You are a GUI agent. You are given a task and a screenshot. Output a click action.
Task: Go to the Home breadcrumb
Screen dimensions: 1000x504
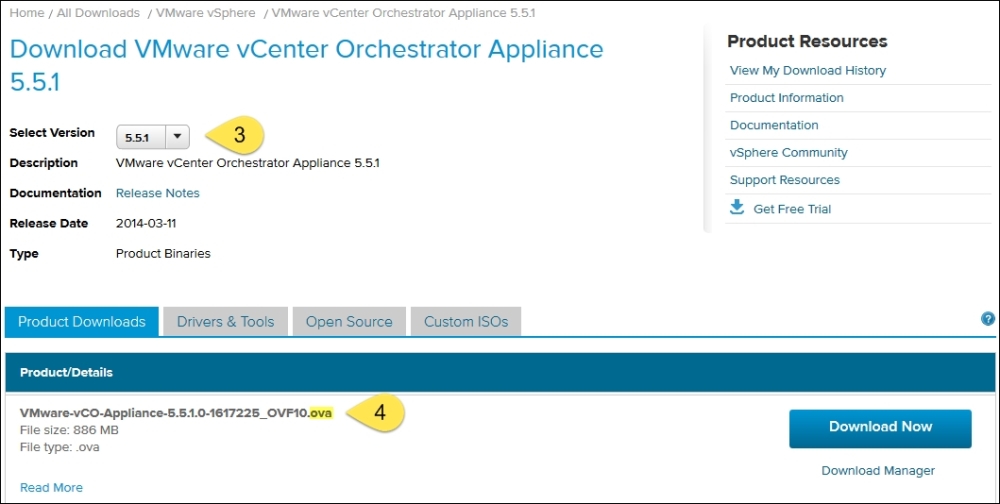[x=26, y=13]
